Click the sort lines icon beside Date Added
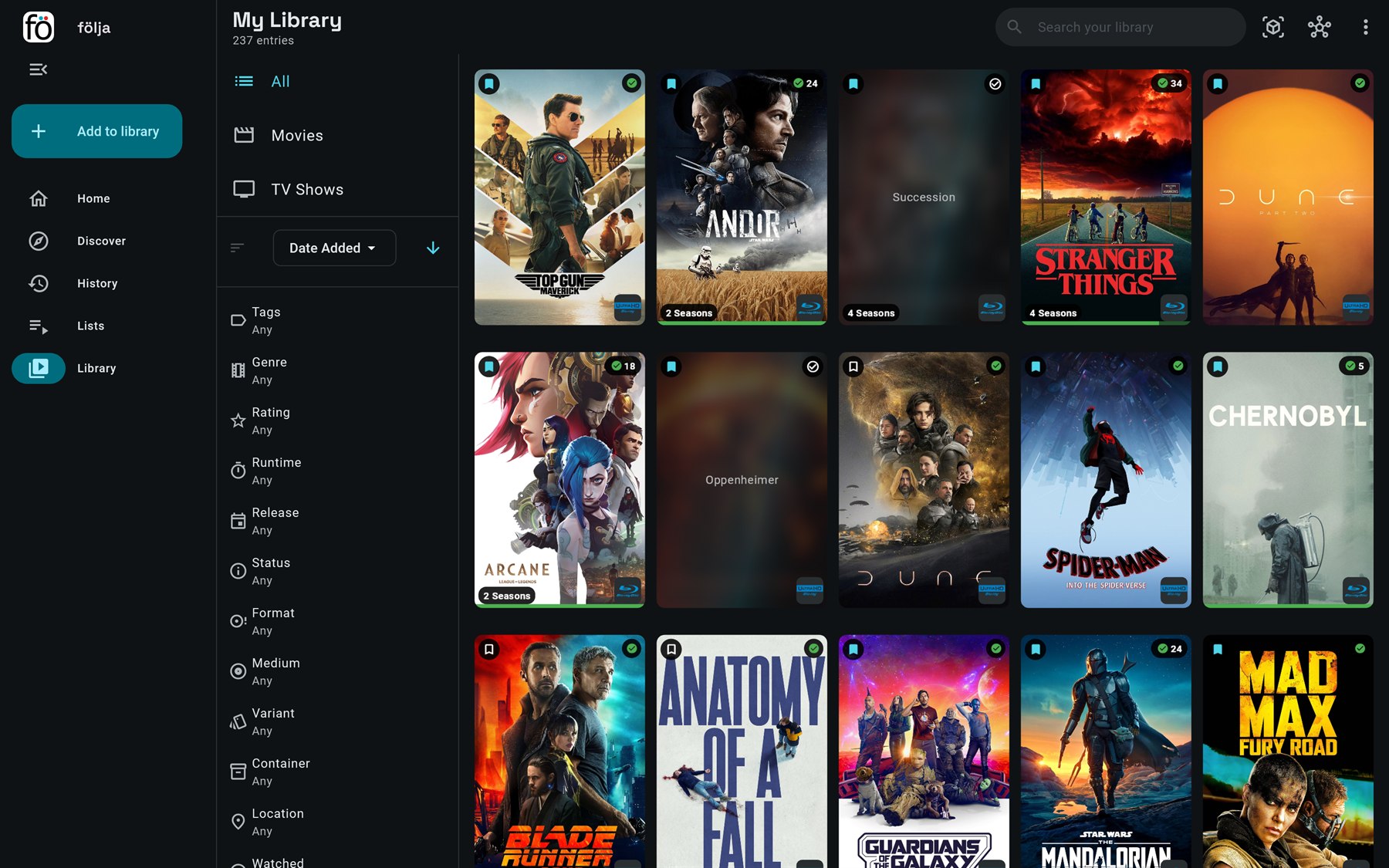 pyautogui.click(x=238, y=248)
